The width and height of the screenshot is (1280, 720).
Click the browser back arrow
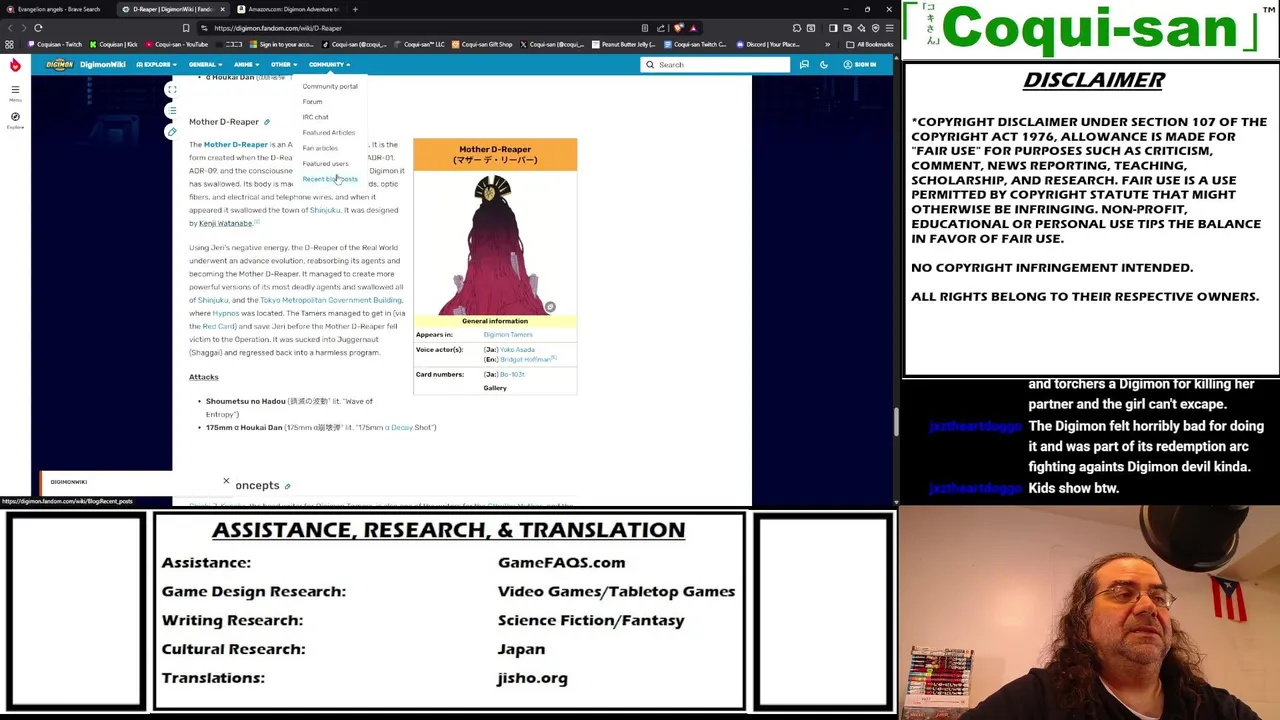10,28
